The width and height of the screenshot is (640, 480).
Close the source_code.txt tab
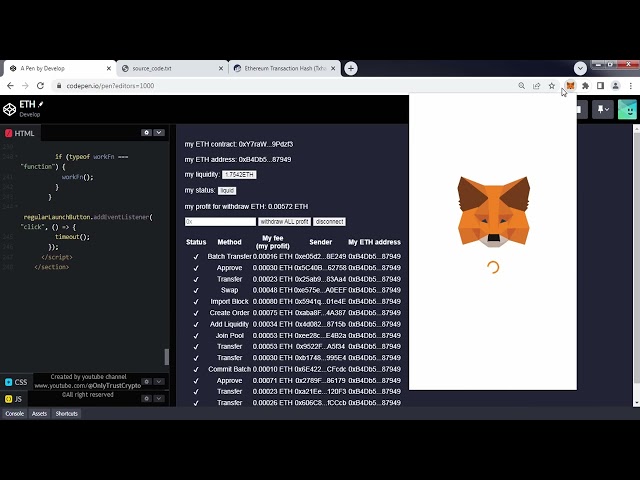(221, 68)
